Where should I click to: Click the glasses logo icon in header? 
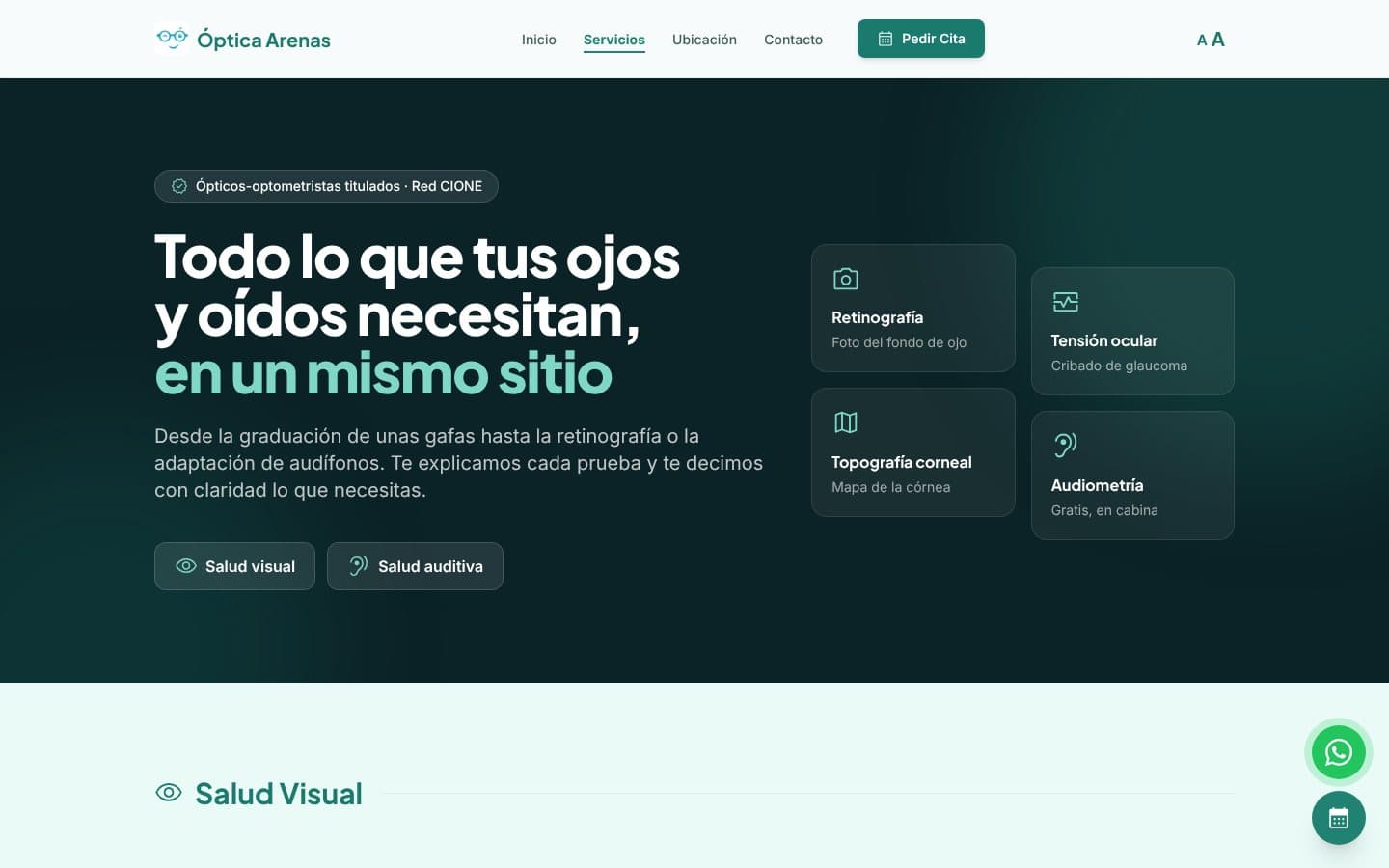172,39
